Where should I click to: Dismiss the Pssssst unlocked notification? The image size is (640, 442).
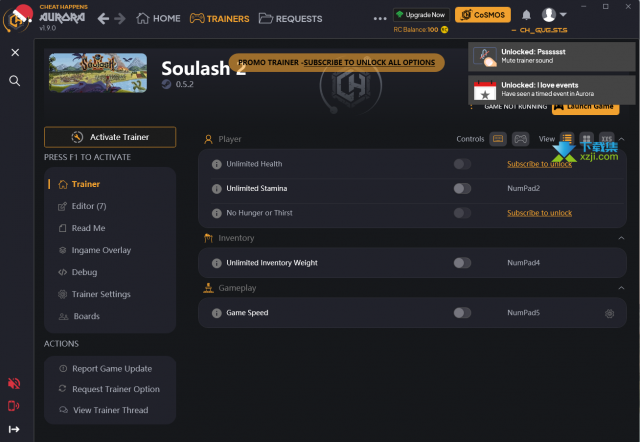click(551, 56)
